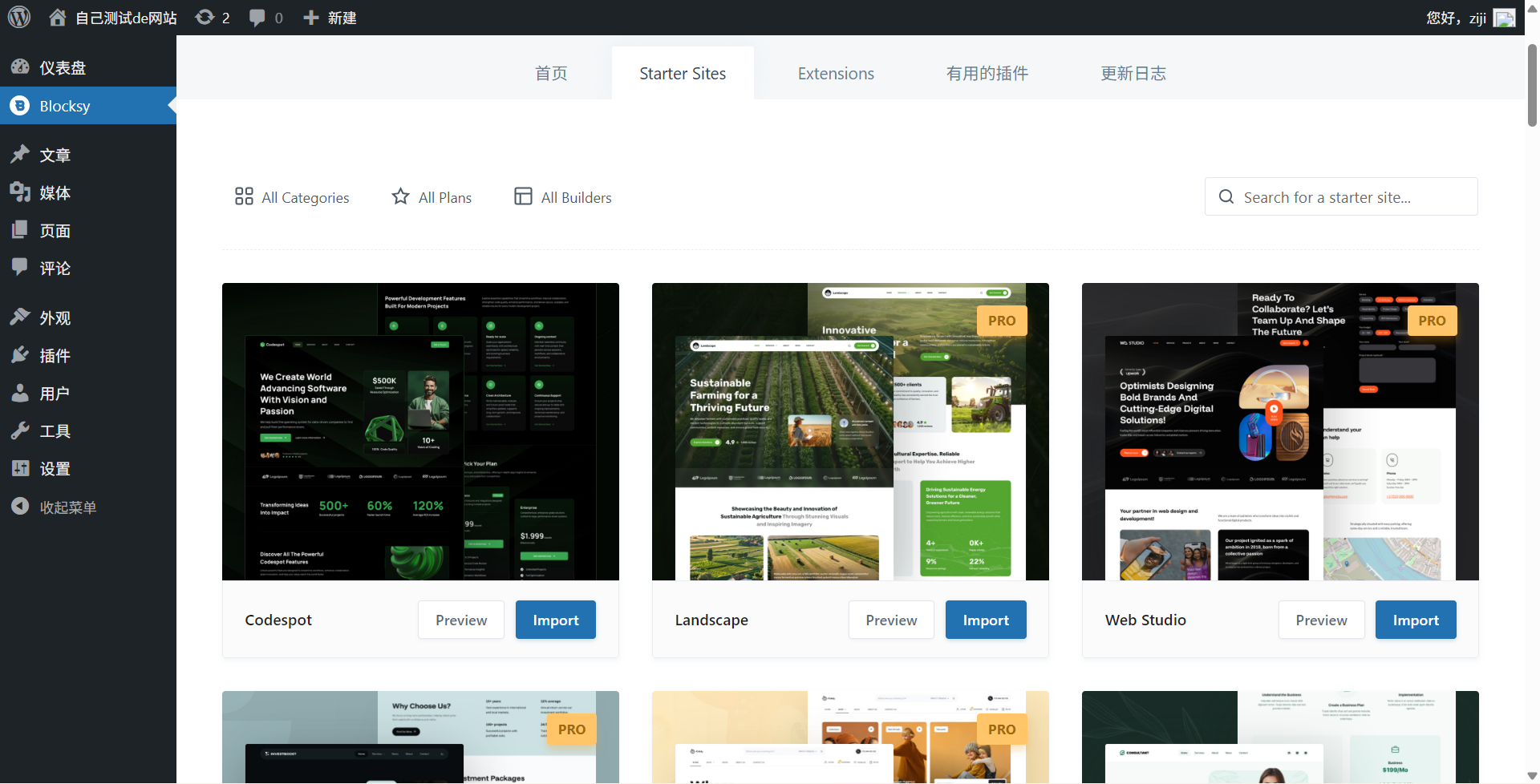This screenshot has width=1540, height=784.
Task: Open the Extensions tab
Action: coord(836,74)
